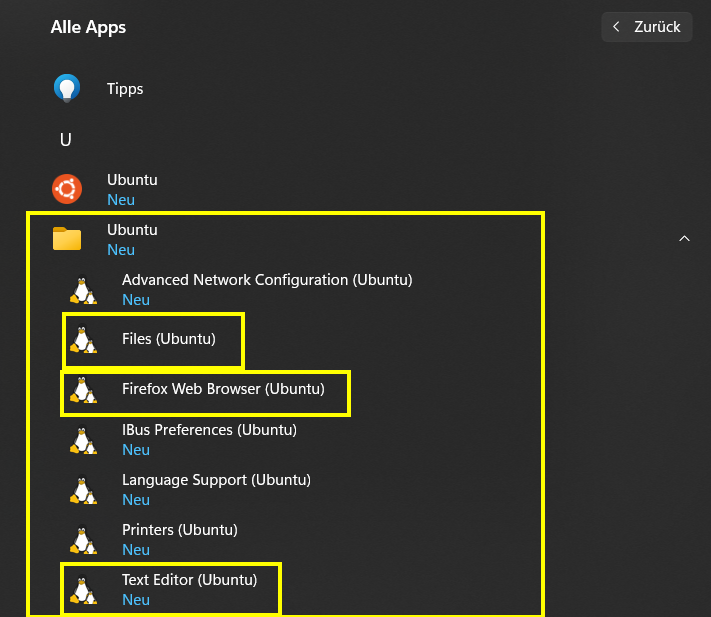This screenshot has width=711, height=617.
Task: Open Tipps from the app list
Action: (125, 89)
